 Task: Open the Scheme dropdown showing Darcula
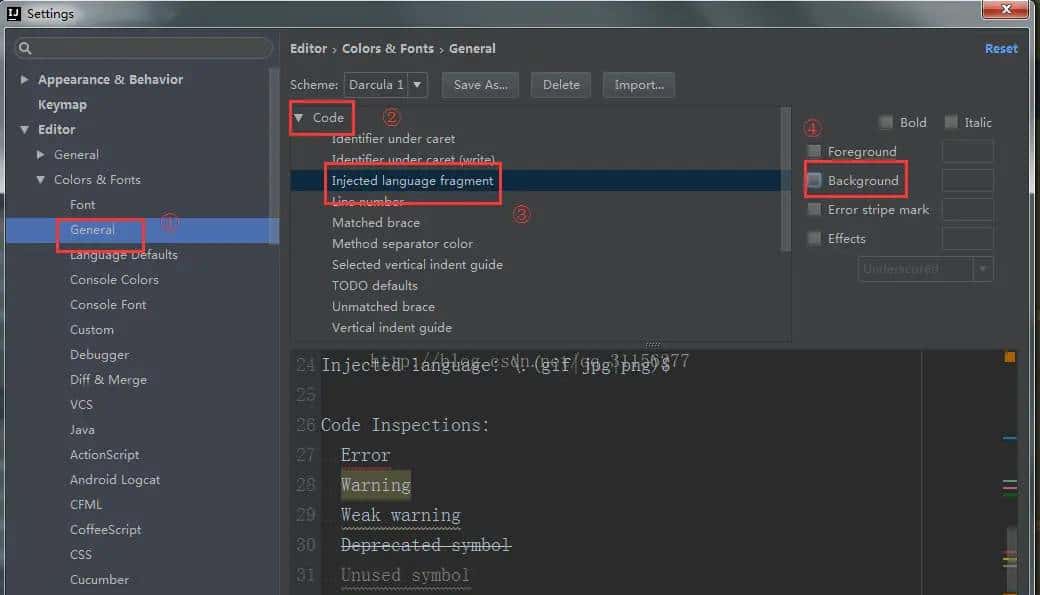(x=386, y=85)
